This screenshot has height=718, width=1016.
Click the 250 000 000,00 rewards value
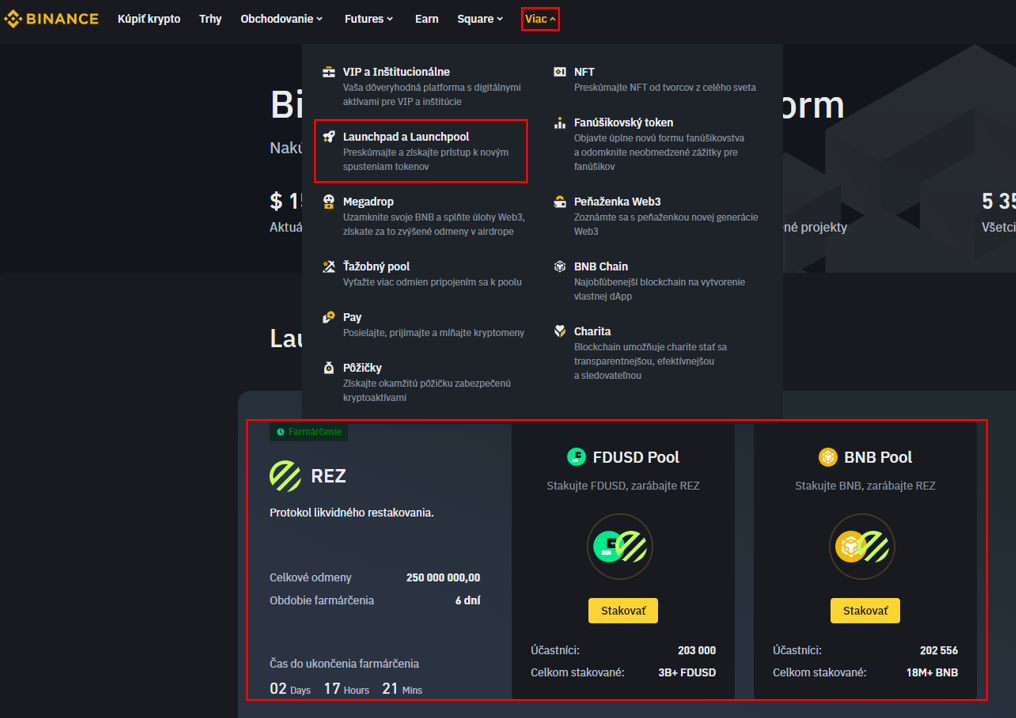(443, 577)
